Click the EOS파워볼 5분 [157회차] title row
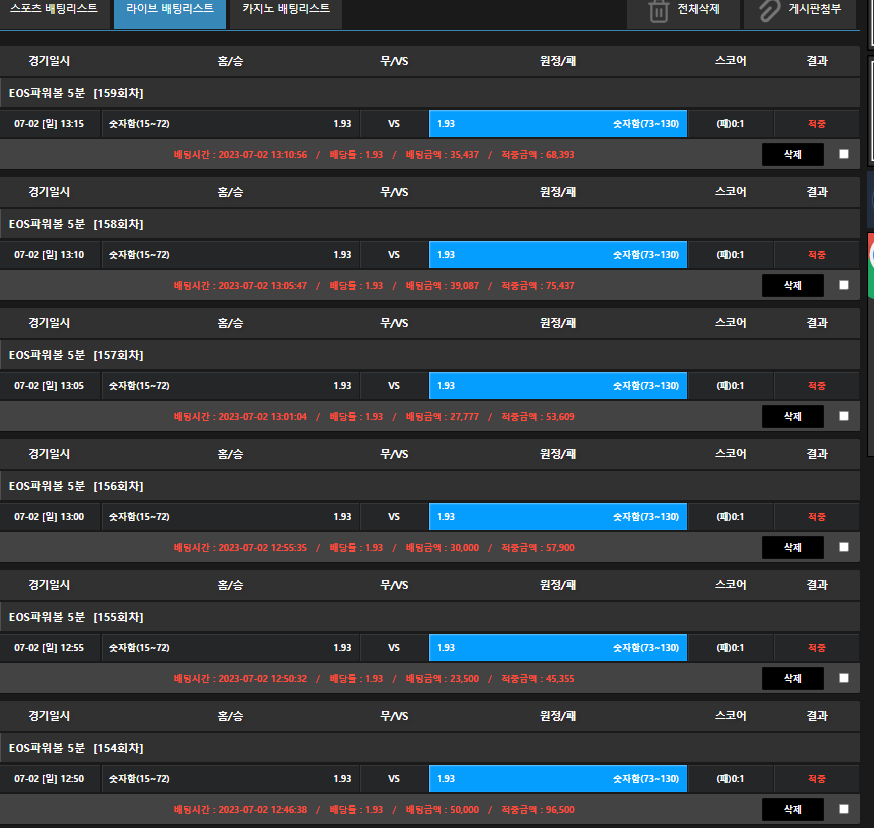874x828 pixels. (x=430, y=355)
